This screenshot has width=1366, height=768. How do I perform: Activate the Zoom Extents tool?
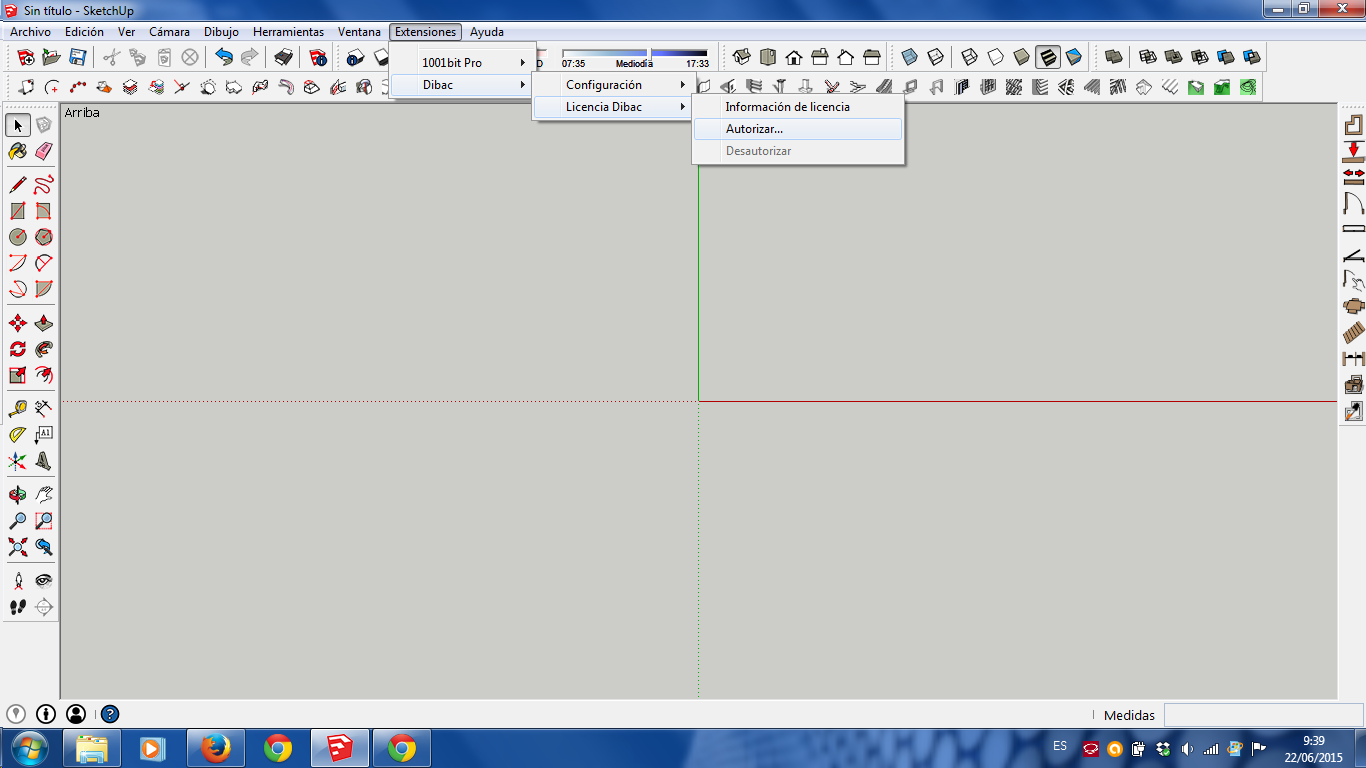[x=18, y=547]
